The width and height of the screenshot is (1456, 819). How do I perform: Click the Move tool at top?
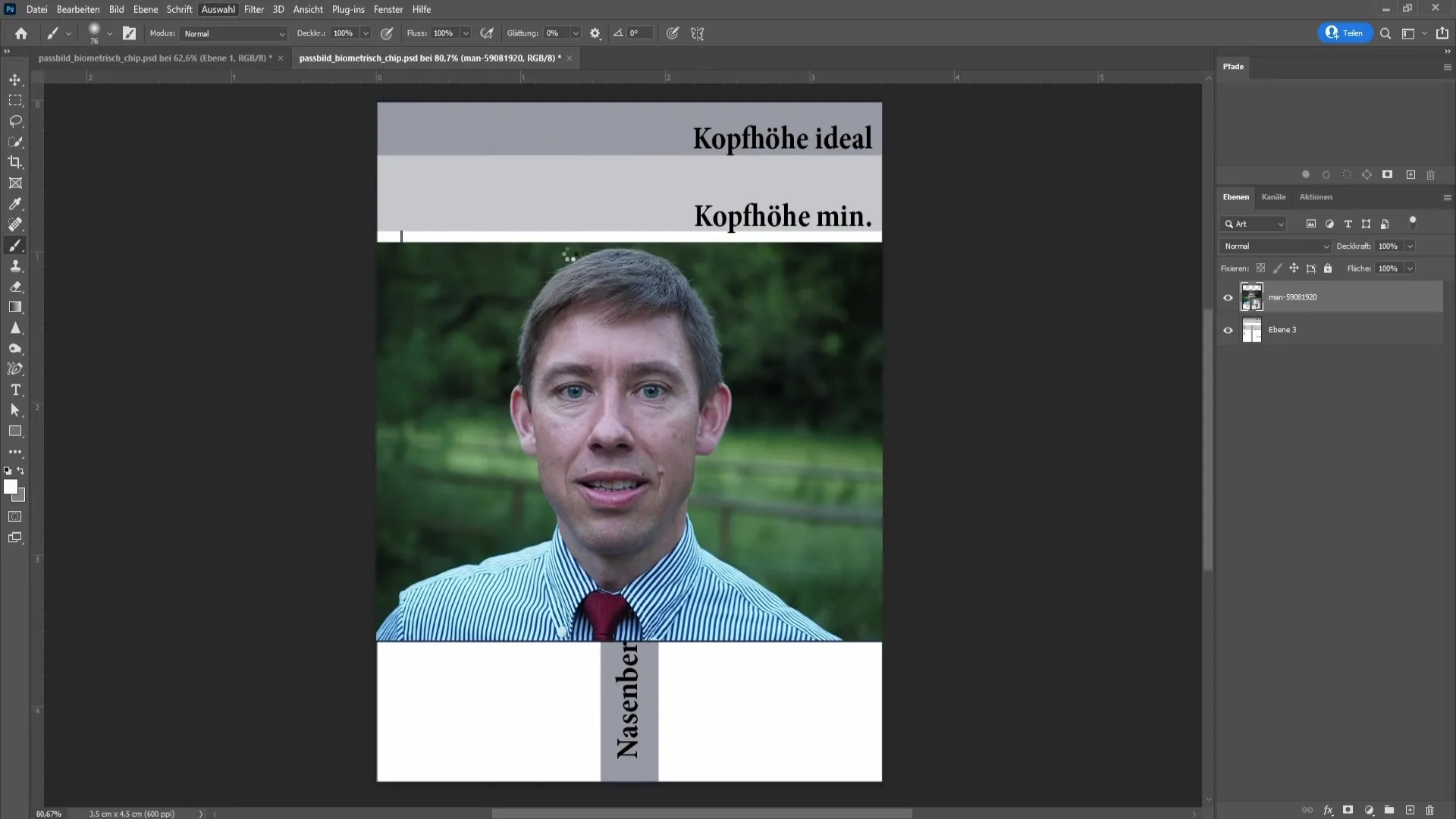[x=15, y=79]
